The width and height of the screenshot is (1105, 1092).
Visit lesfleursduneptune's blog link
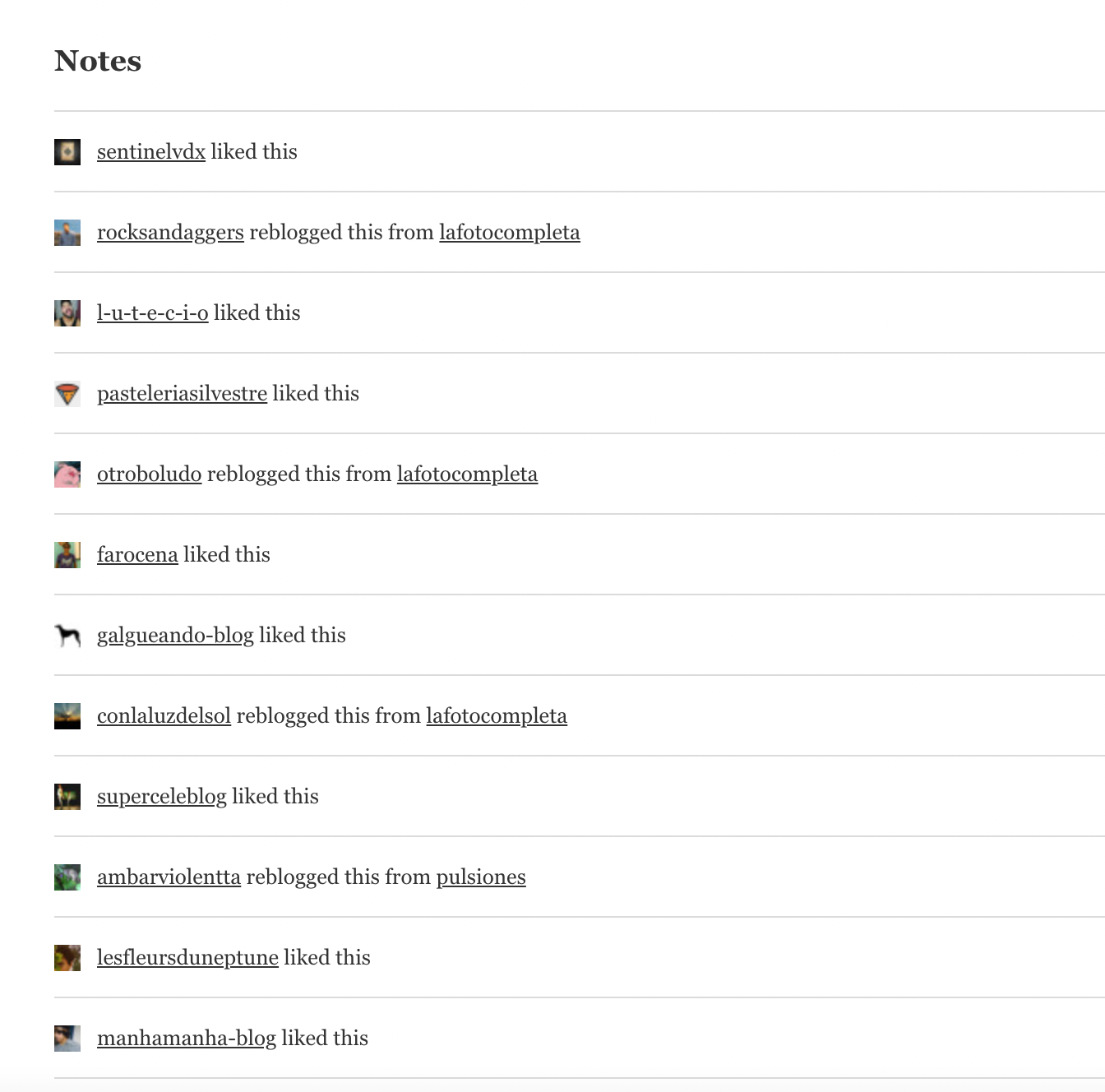(x=187, y=958)
